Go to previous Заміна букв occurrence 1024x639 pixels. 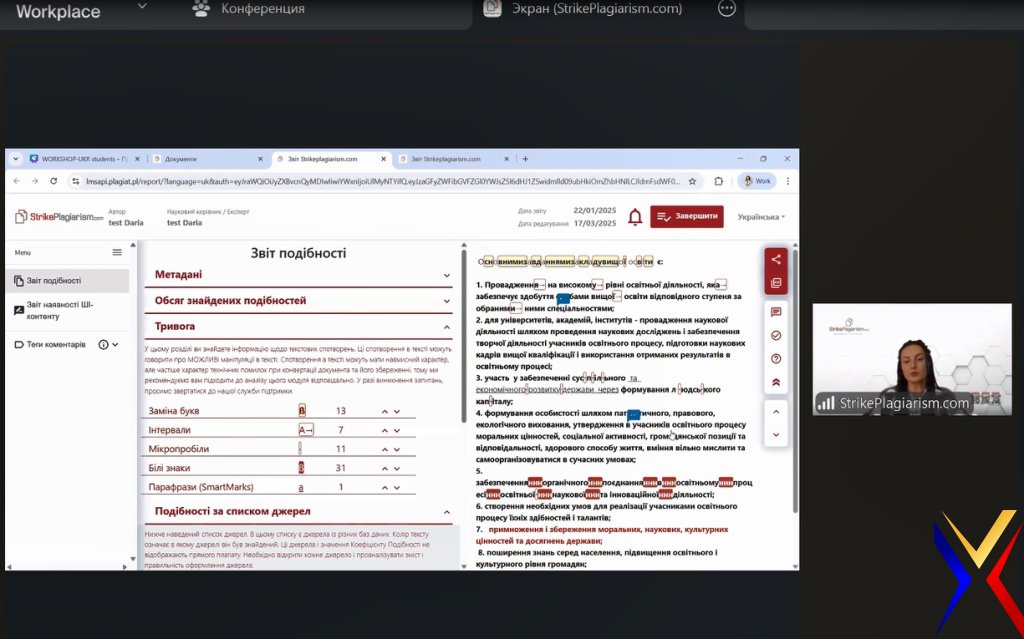pyautogui.click(x=384, y=411)
